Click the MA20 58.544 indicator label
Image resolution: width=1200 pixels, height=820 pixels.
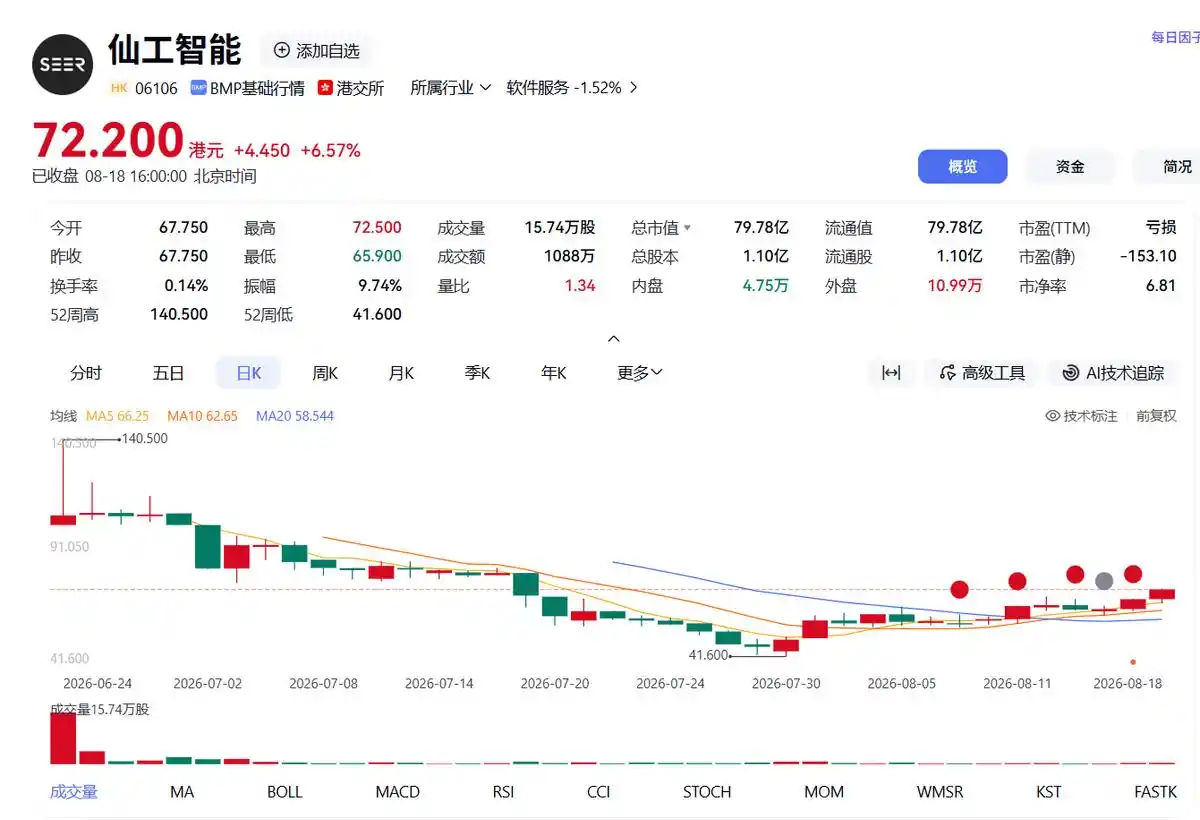click(295, 416)
